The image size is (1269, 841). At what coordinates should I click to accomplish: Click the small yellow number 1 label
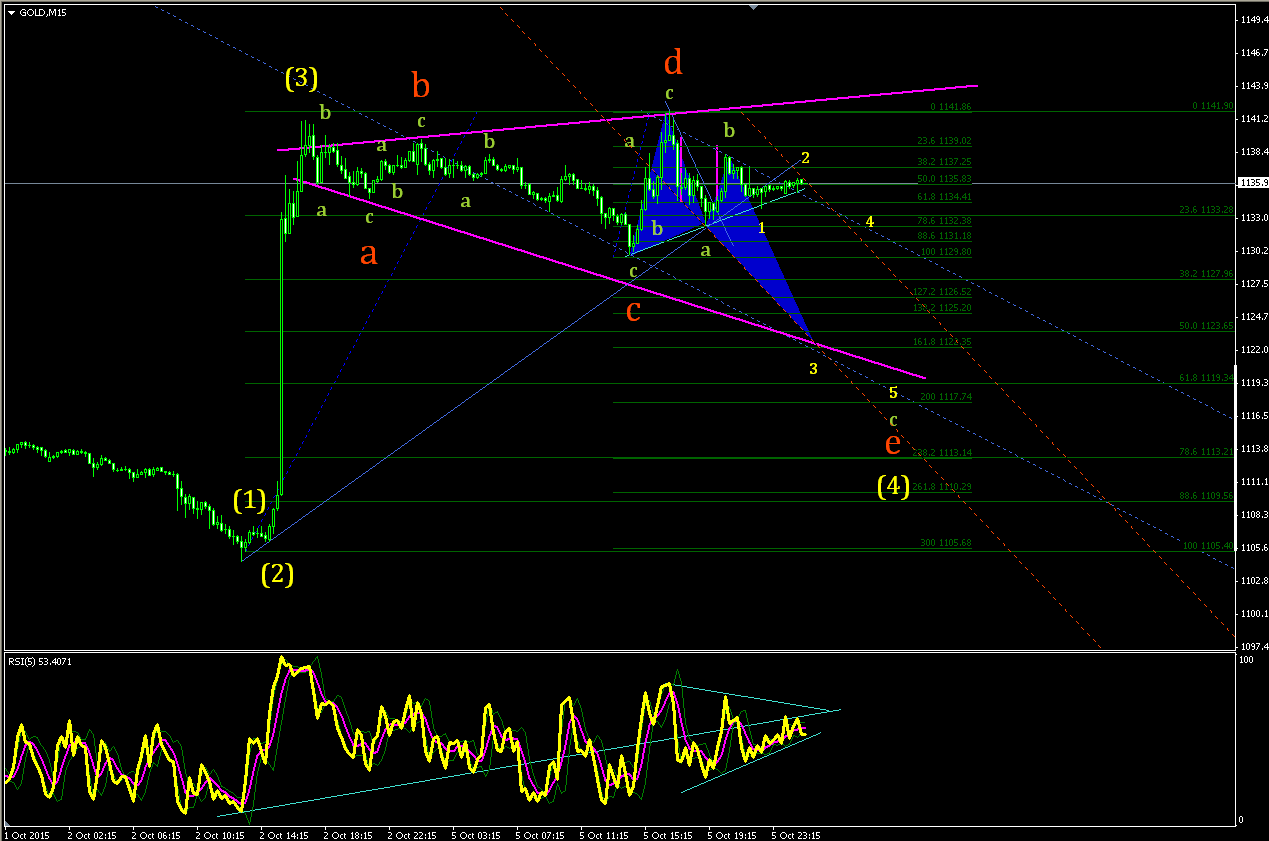tap(762, 228)
